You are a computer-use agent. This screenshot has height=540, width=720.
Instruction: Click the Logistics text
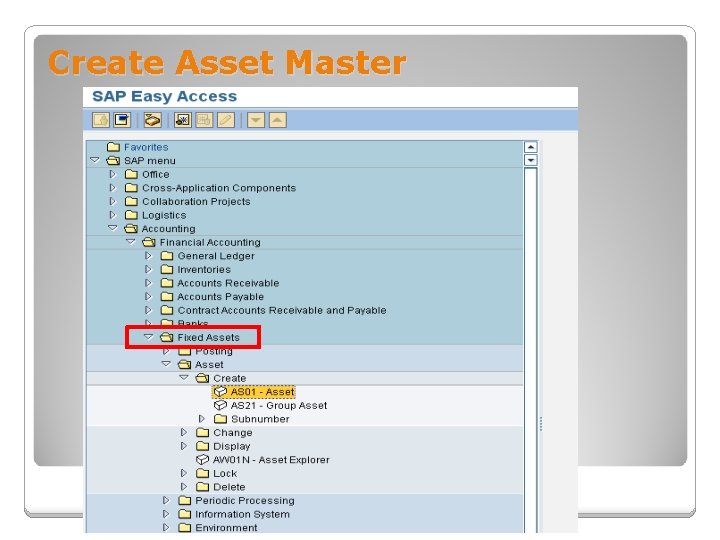pyautogui.click(x=164, y=215)
